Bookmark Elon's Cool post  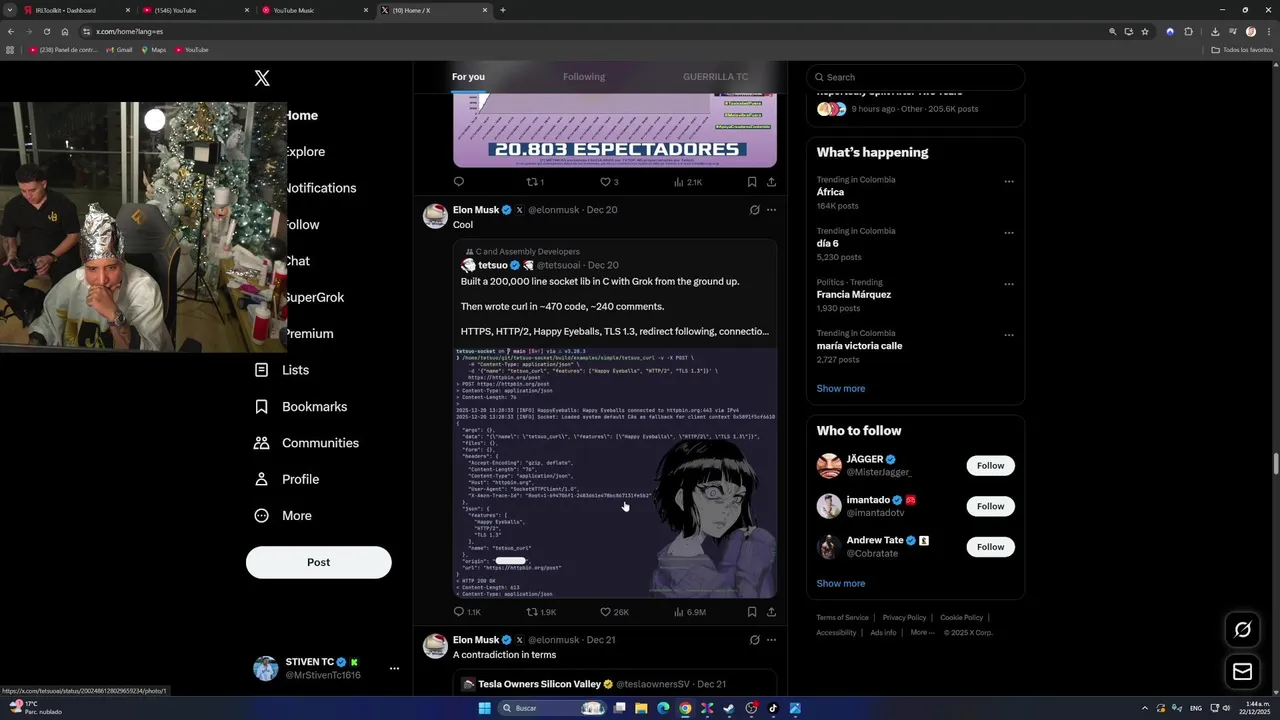pyautogui.click(x=752, y=612)
